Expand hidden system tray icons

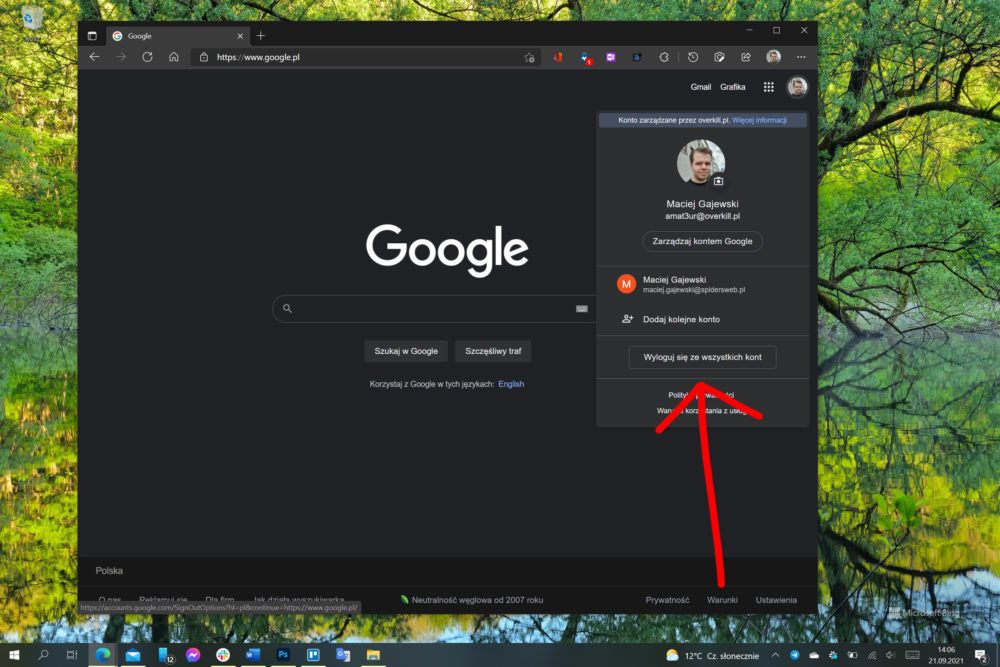(776, 655)
